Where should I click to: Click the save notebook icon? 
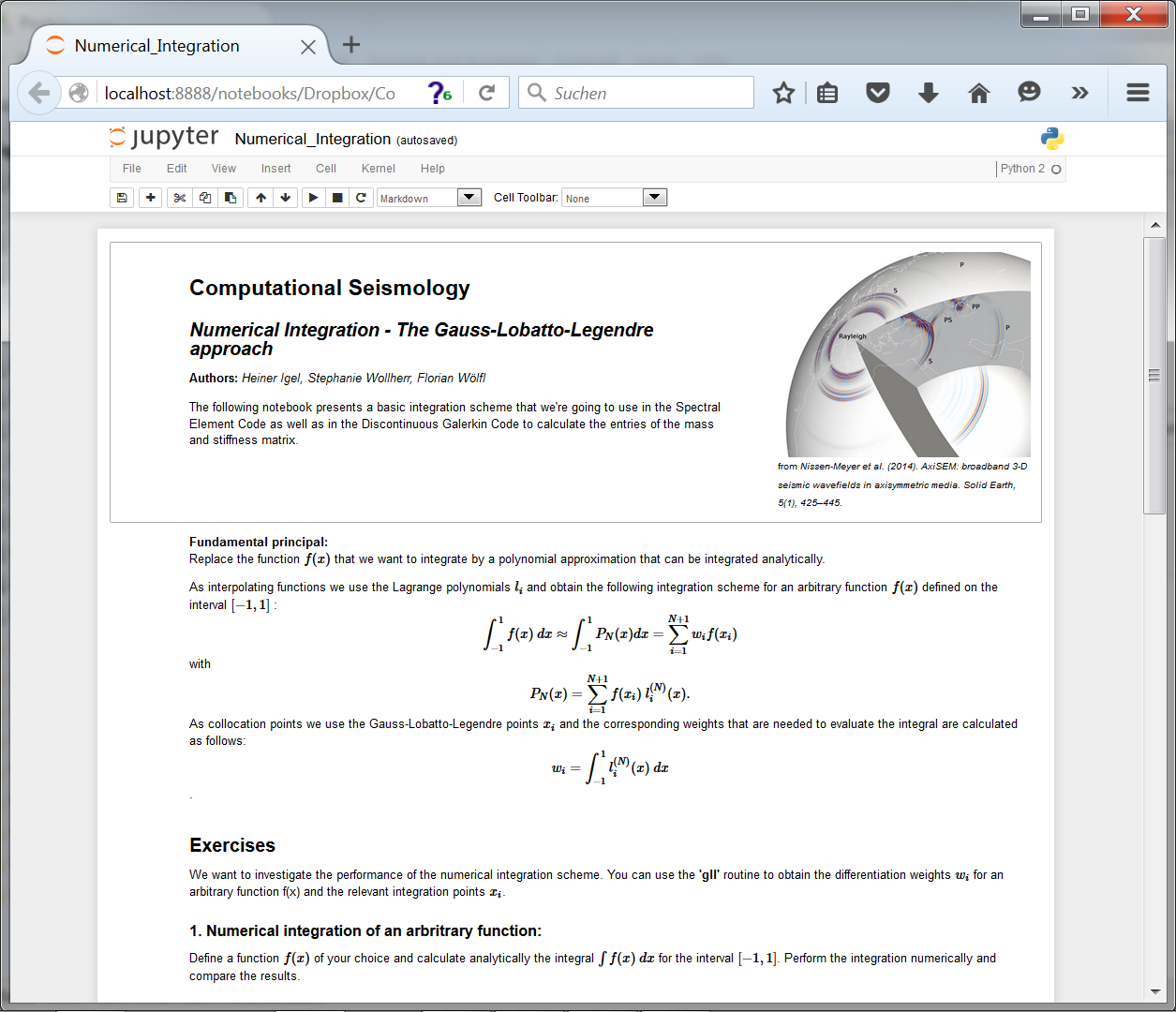122,198
